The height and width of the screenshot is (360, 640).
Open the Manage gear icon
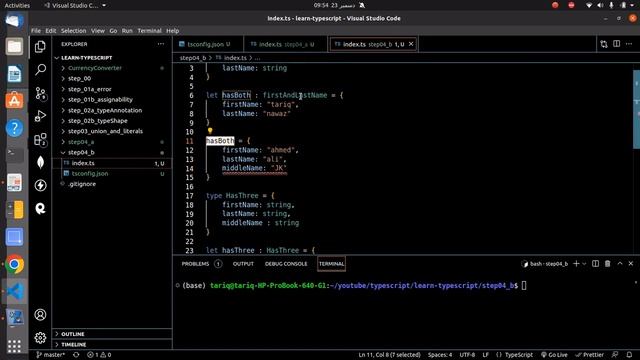(x=40, y=338)
